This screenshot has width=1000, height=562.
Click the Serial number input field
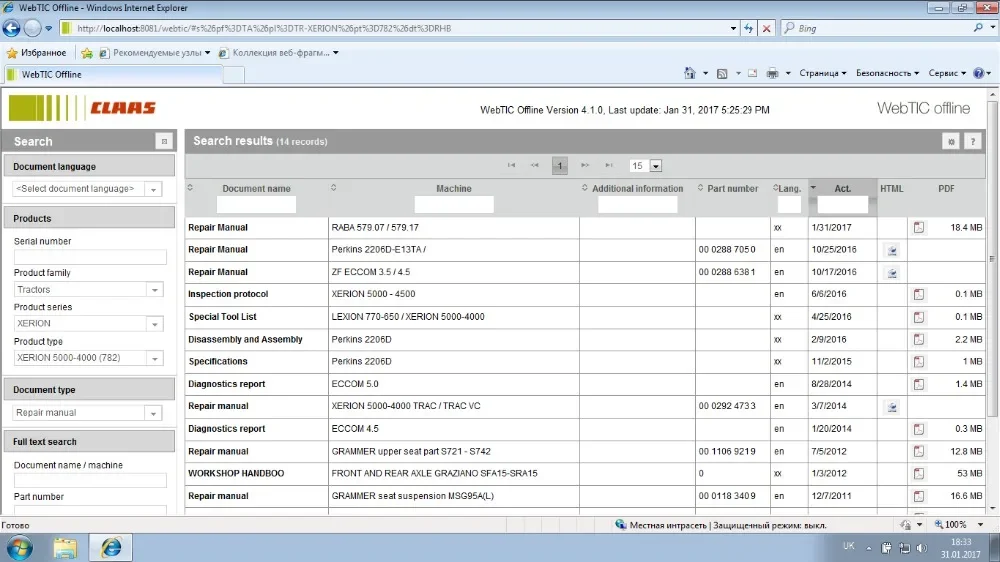coord(90,257)
